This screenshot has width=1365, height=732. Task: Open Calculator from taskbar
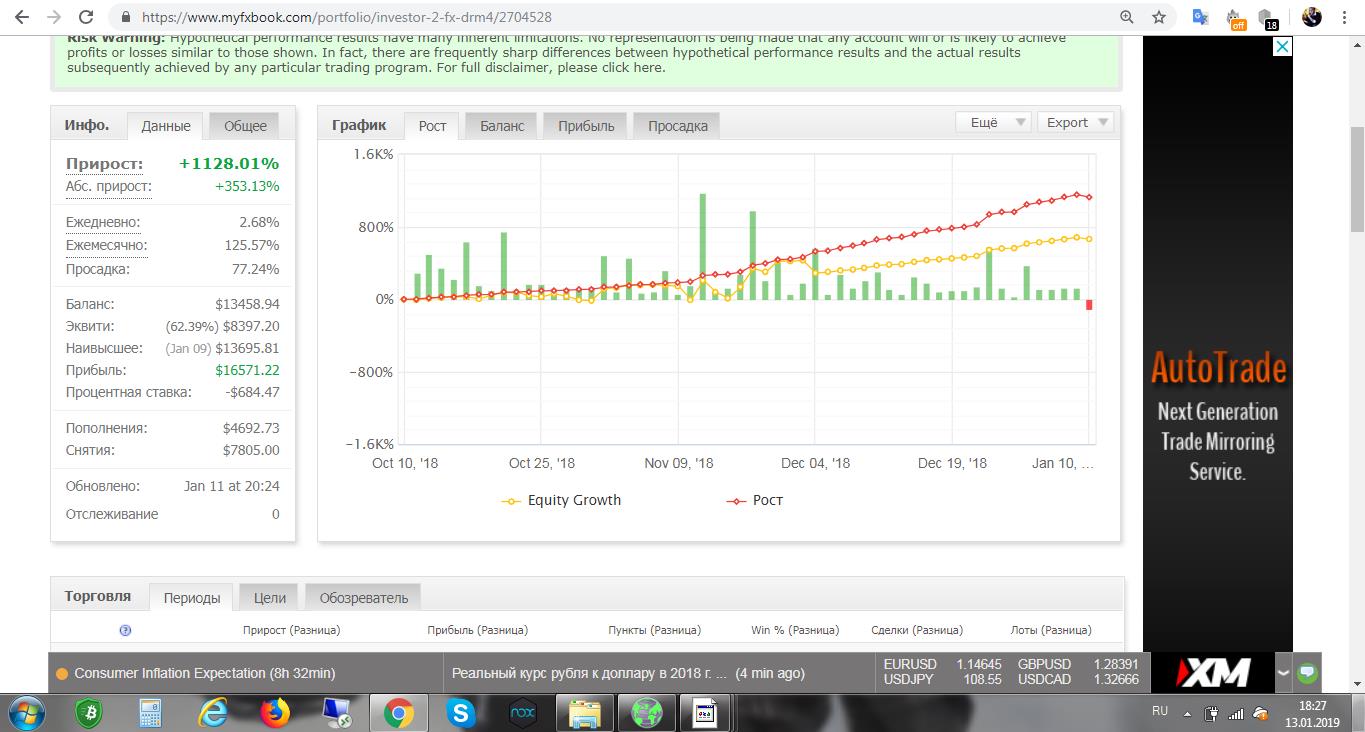coord(150,713)
